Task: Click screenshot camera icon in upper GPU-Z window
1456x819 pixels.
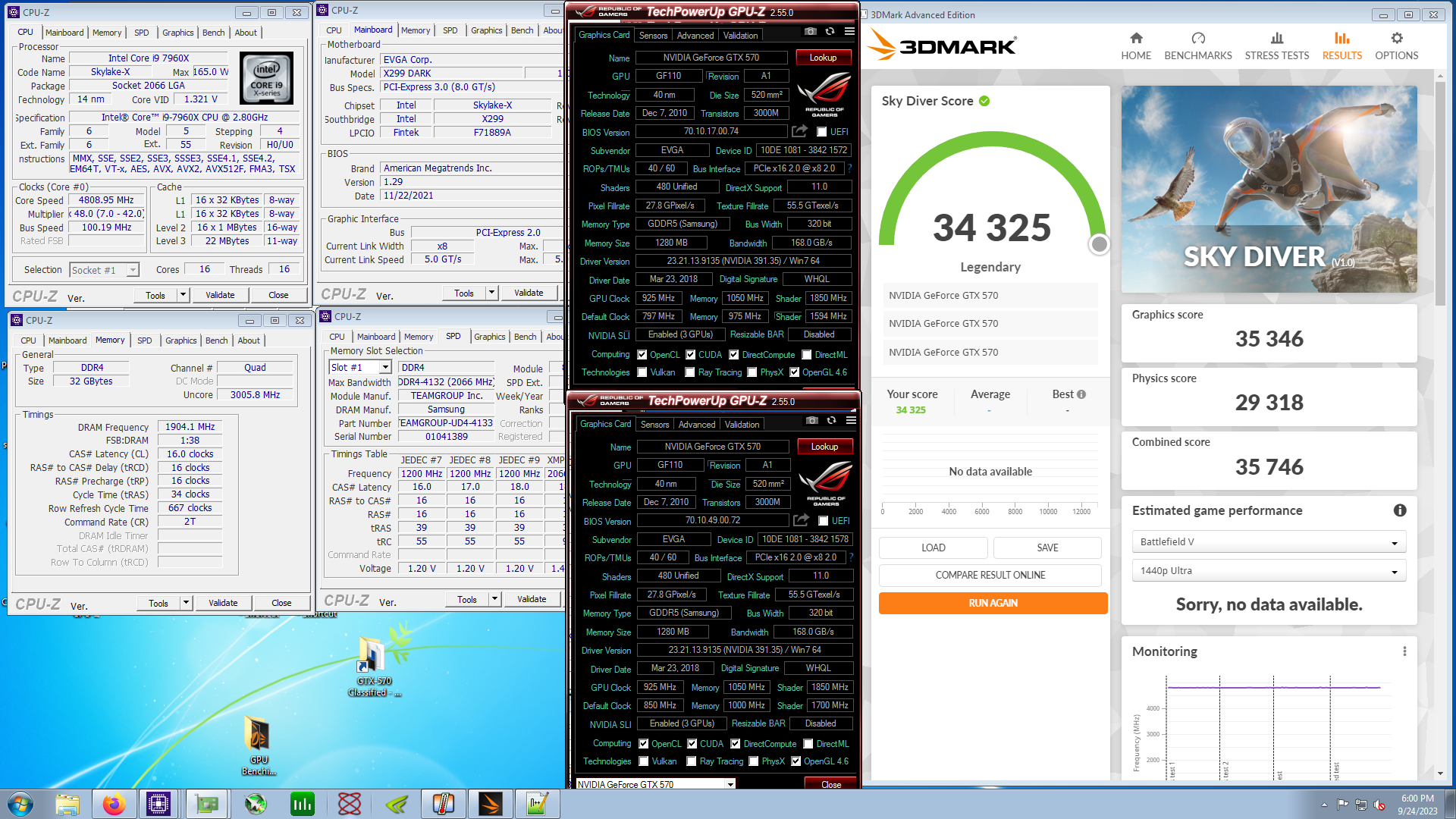Action: tap(811, 32)
